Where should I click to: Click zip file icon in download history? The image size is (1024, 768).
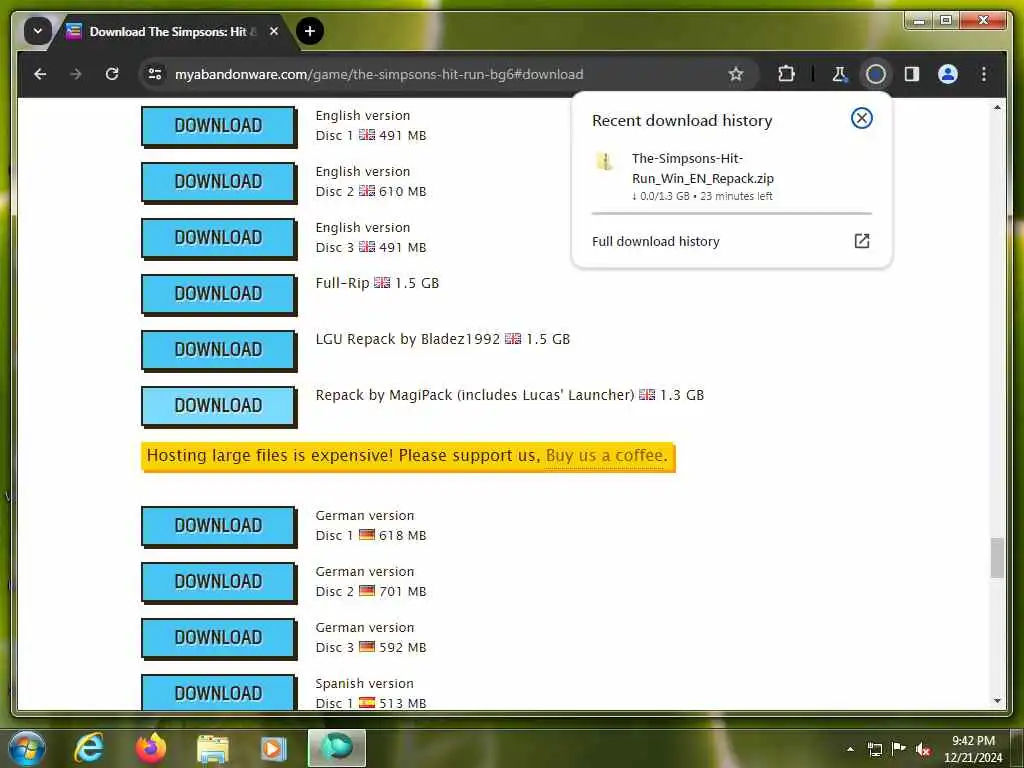tap(605, 161)
